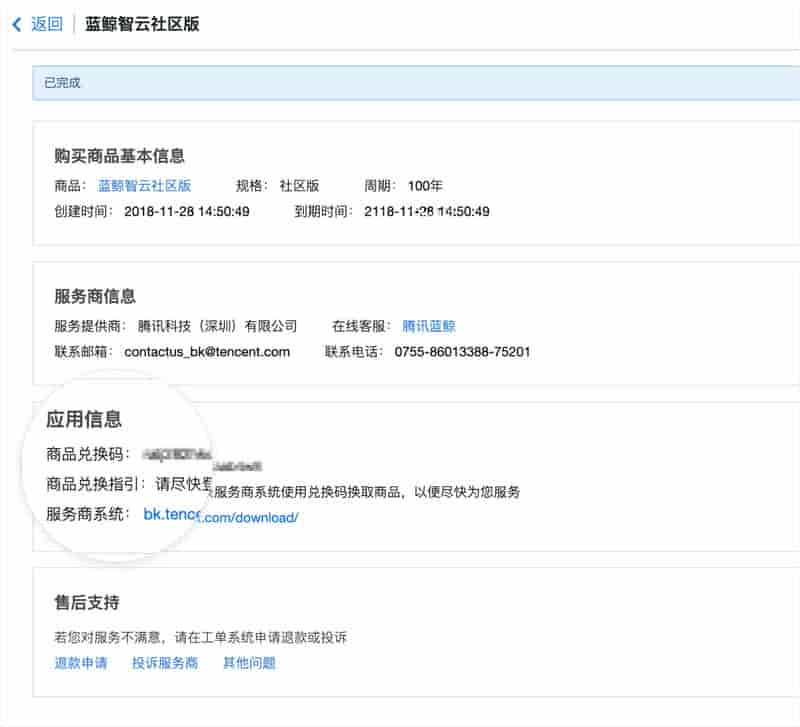Select the expiry time 2118-11-28 14:50:49
800x727 pixels.
(x=427, y=211)
